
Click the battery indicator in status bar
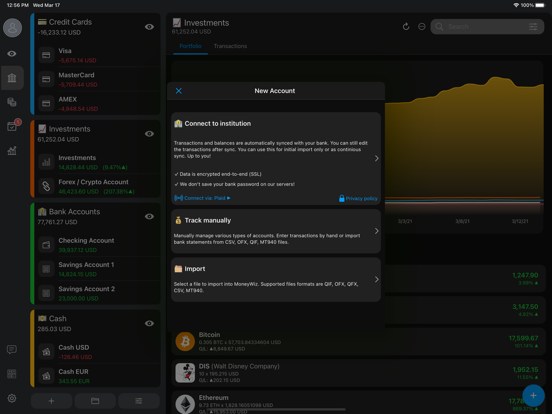pos(540,5)
